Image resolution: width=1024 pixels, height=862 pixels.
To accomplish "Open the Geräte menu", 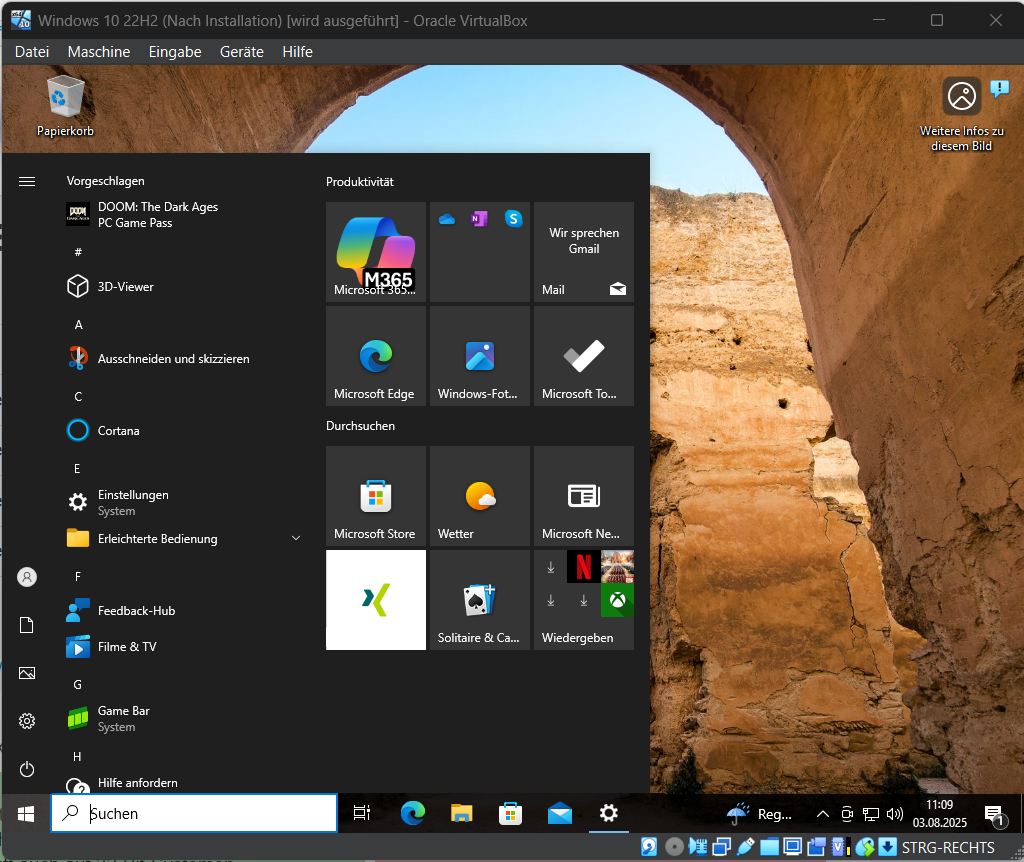I will pos(241,52).
